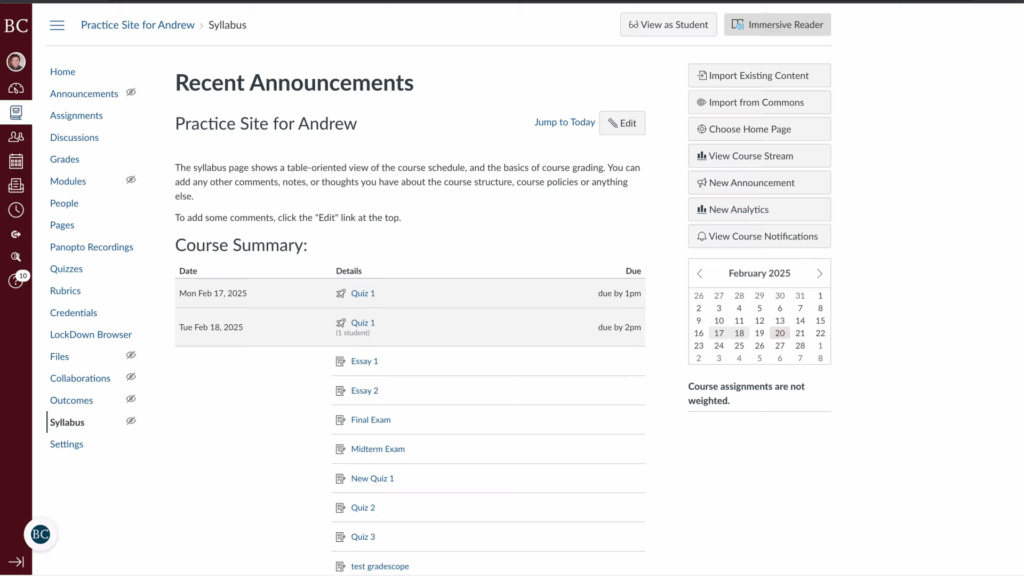Screen dimensions: 1024x576
Task: Open the Dashboard icon in global navigation
Action: point(15,87)
